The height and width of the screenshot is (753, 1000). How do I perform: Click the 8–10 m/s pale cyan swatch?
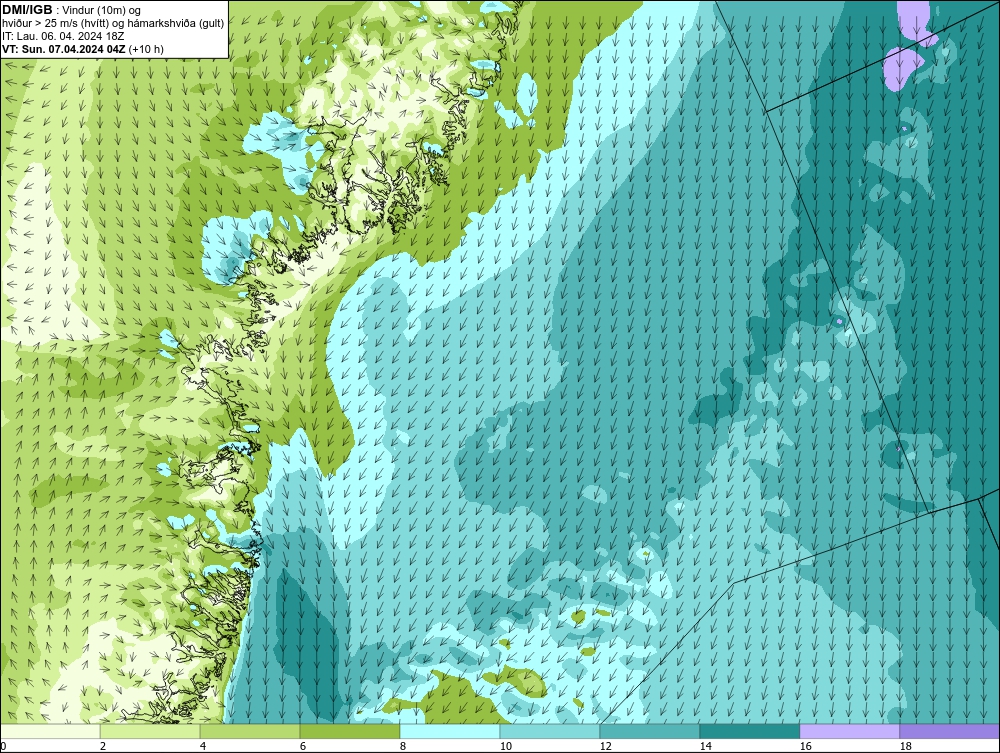click(450, 731)
